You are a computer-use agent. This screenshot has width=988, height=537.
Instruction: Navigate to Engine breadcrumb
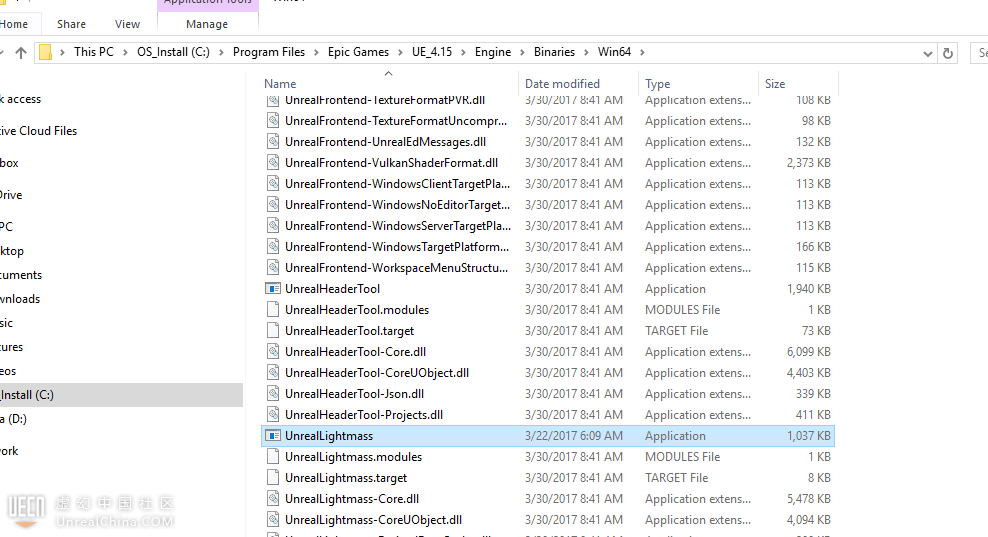pos(493,52)
